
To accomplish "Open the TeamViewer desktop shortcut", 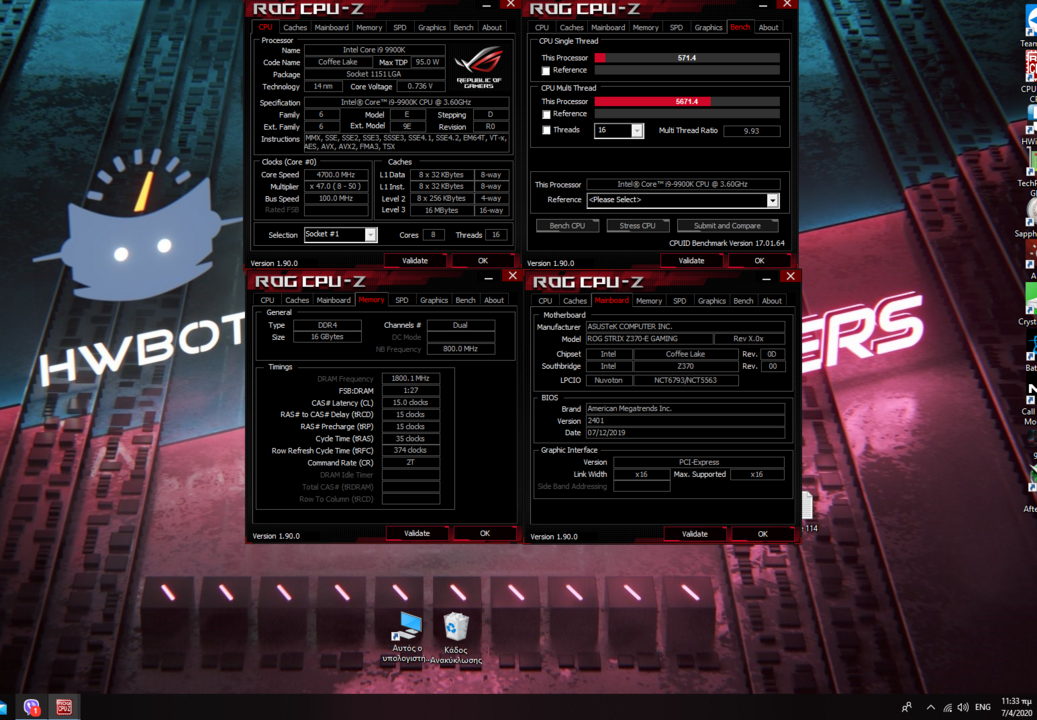I will tap(1030, 26).
